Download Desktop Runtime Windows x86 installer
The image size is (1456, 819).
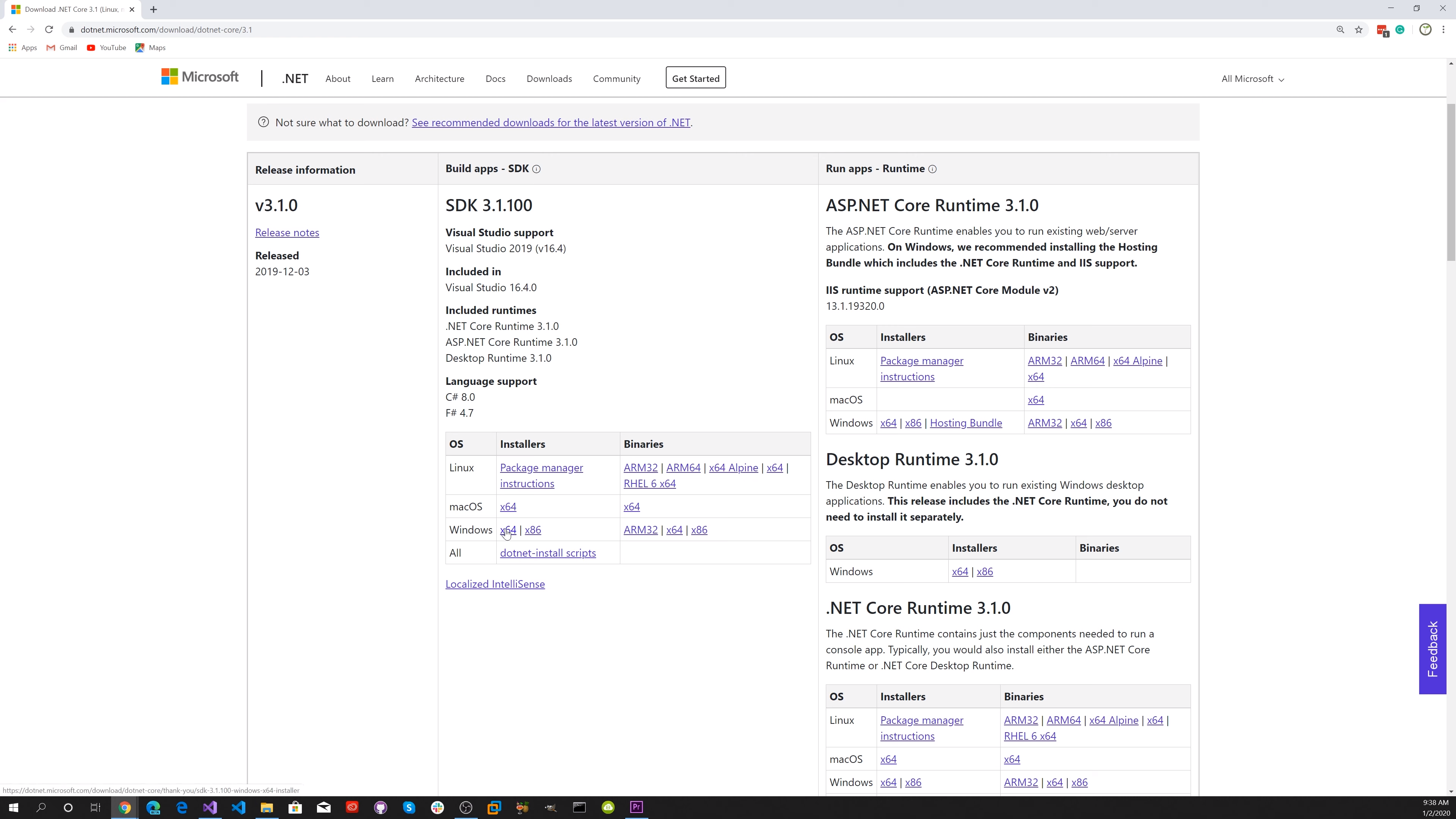pyautogui.click(x=985, y=571)
